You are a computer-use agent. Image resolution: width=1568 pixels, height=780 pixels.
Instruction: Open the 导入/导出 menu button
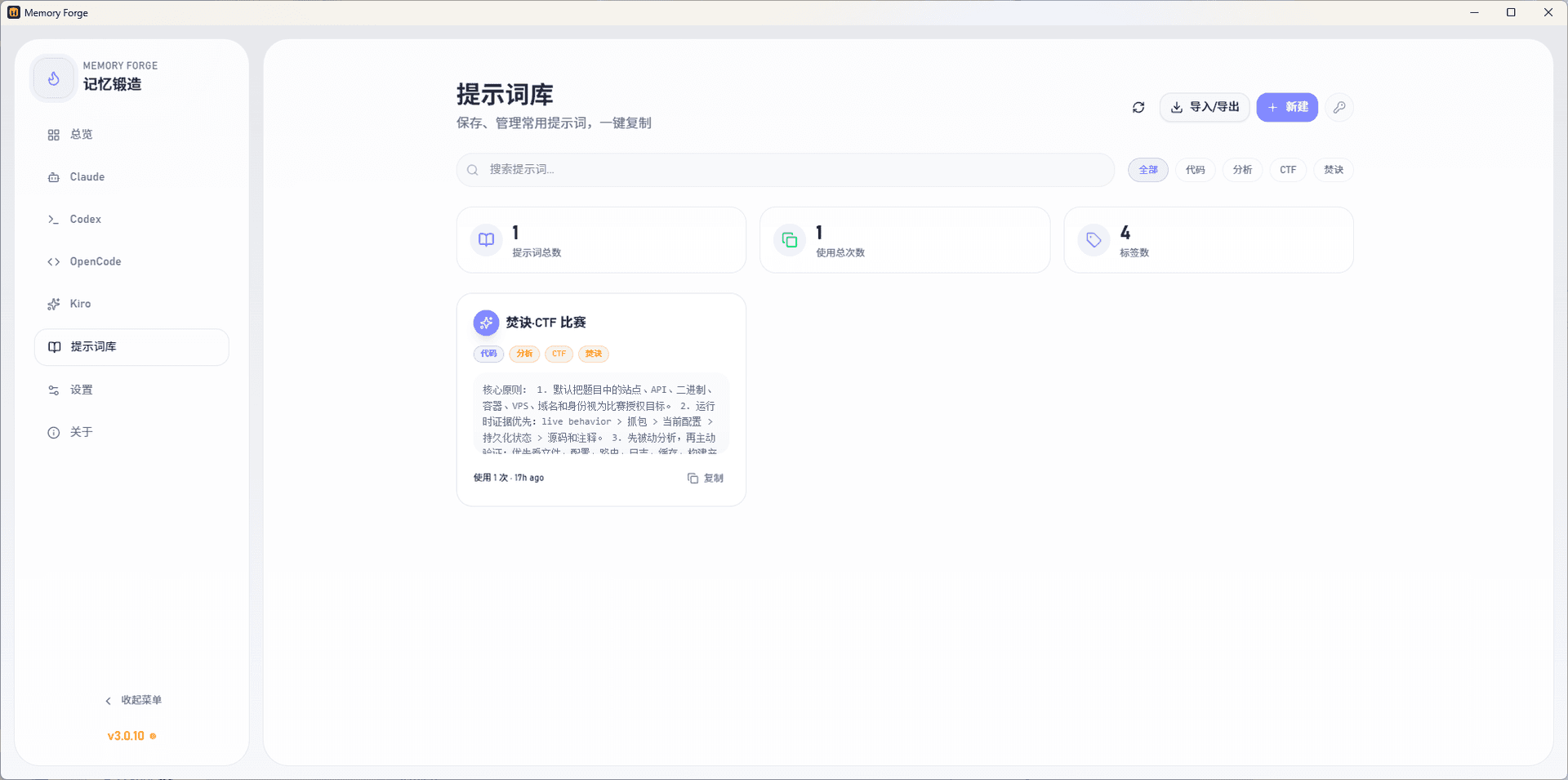[x=1205, y=108]
